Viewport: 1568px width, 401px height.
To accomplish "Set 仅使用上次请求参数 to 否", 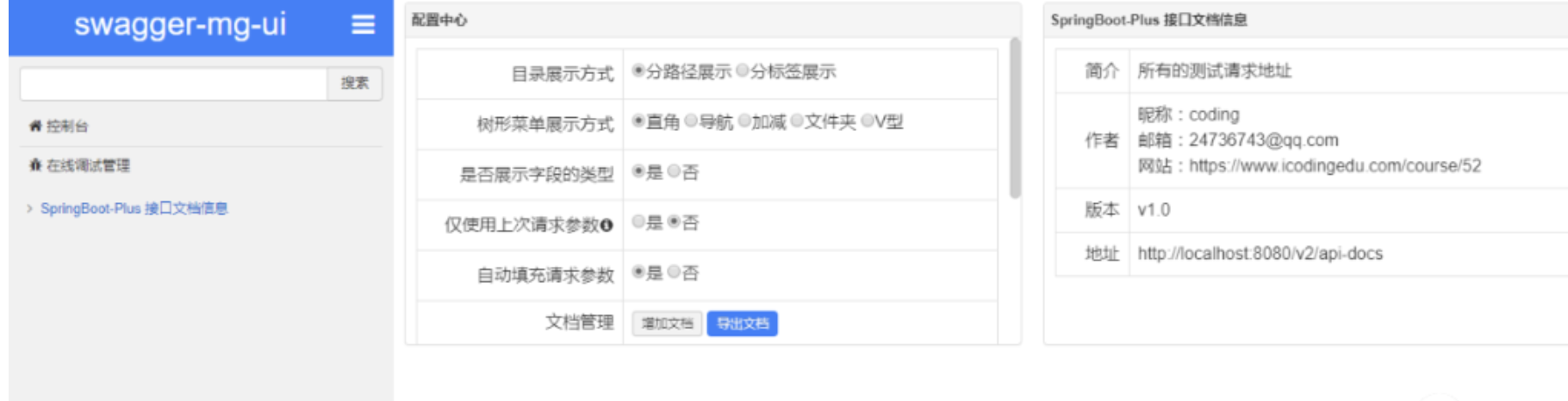I will 674,222.
